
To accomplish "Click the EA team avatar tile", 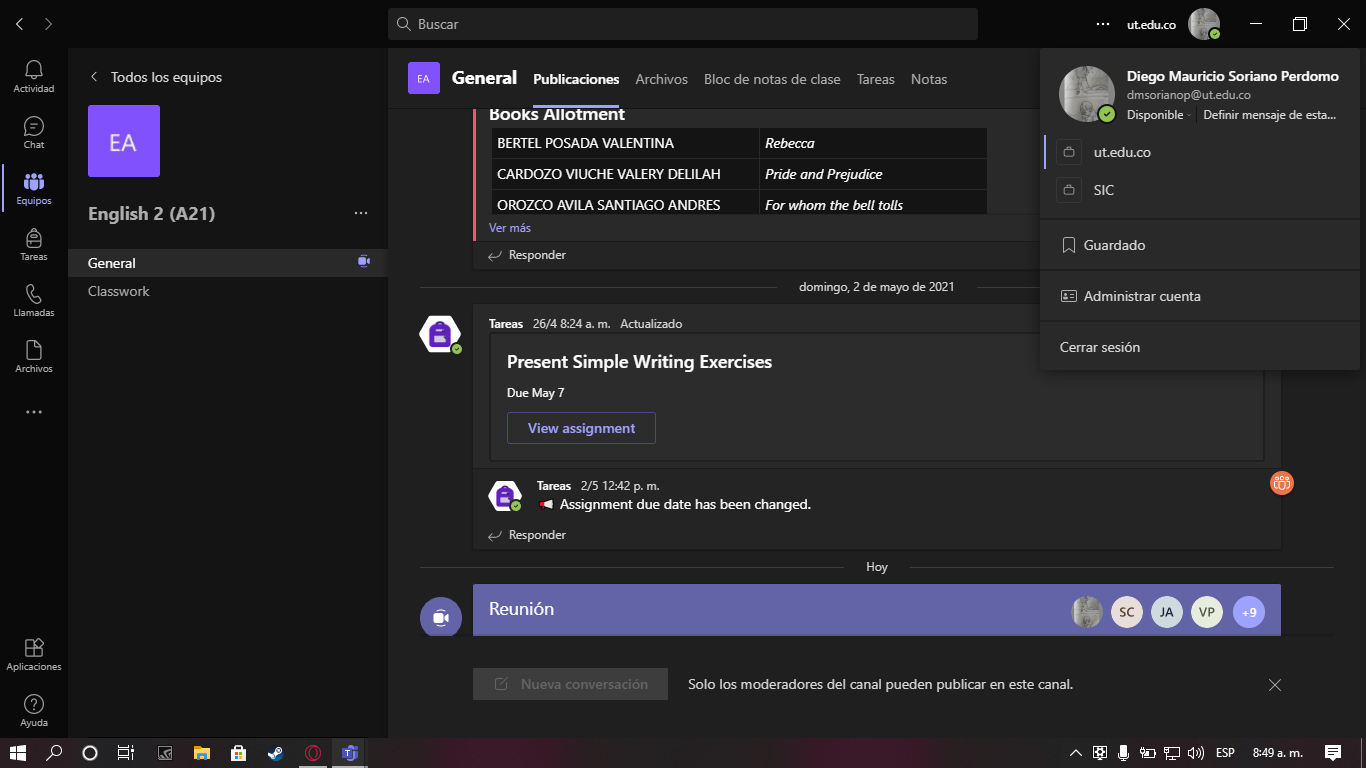I will click(x=124, y=141).
